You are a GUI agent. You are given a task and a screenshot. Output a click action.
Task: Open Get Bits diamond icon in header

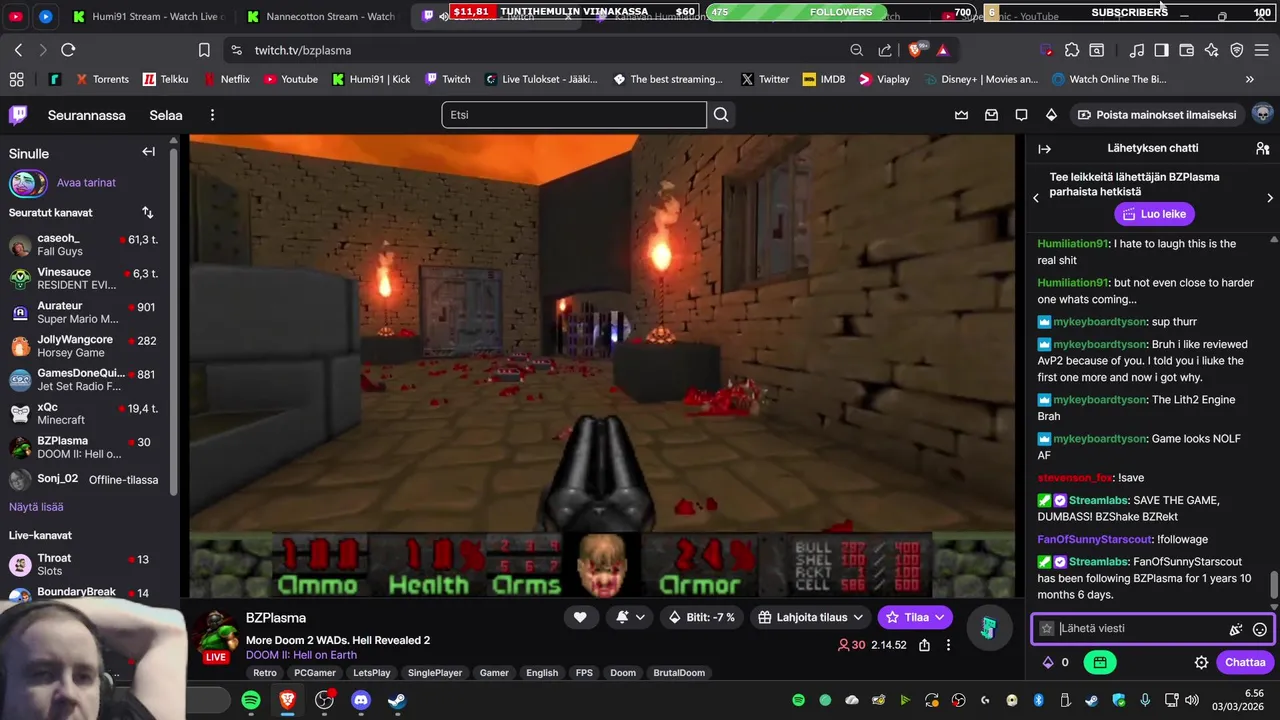pos(1051,115)
